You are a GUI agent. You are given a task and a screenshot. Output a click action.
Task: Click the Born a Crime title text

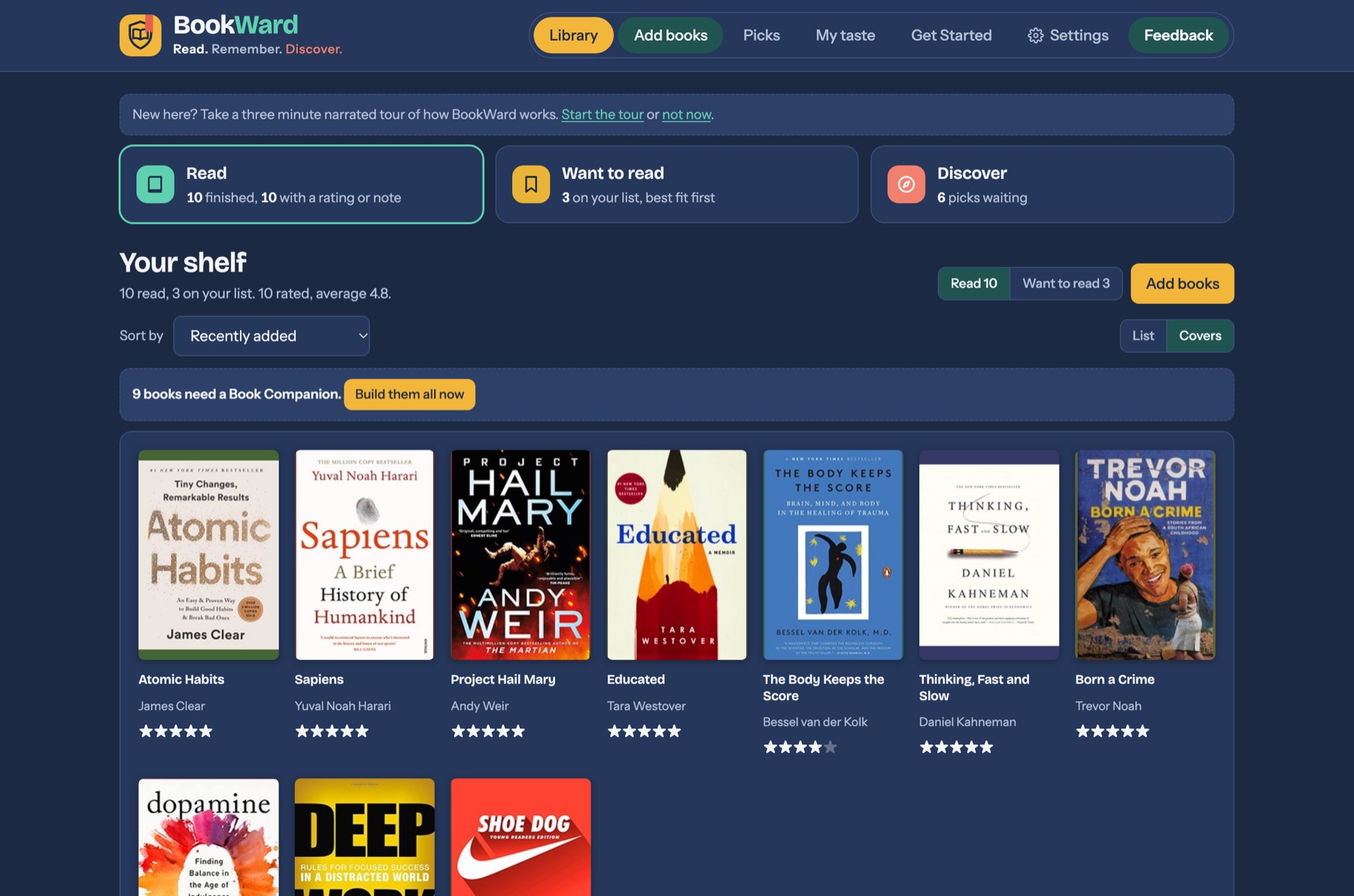(x=1115, y=679)
